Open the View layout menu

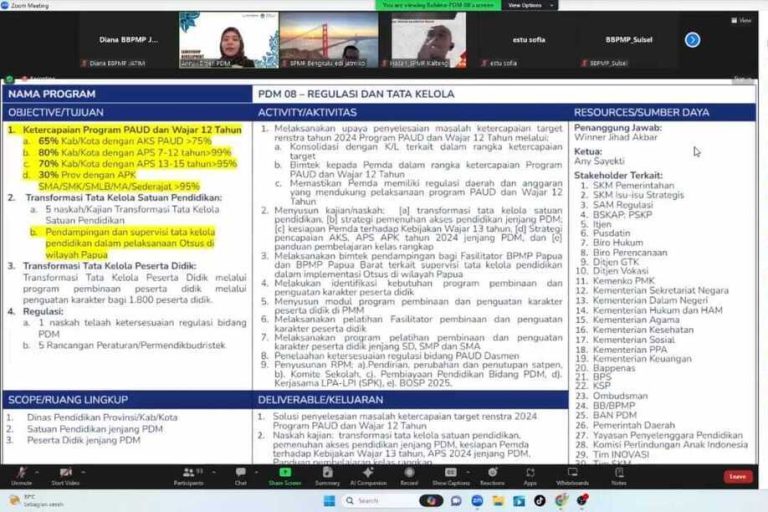point(743,20)
